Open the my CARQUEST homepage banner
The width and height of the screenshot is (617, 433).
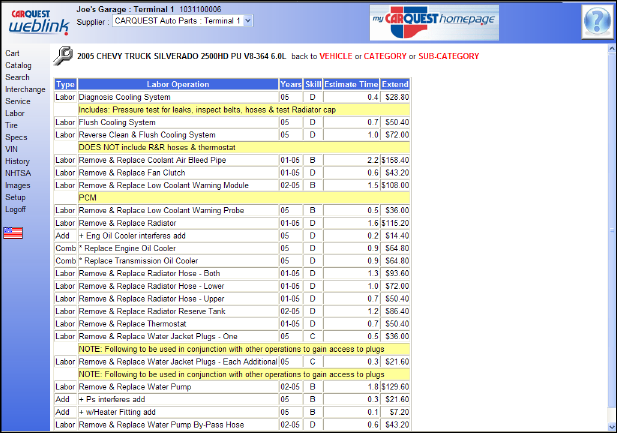(434, 22)
